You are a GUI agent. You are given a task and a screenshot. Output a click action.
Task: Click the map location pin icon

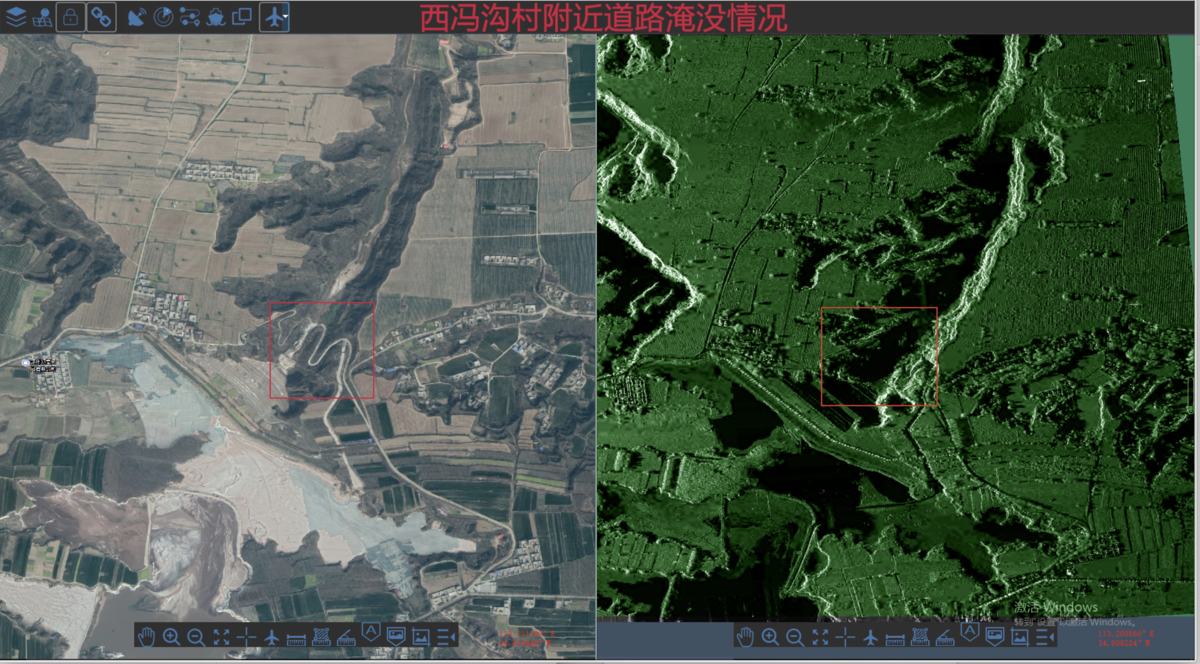pos(42,17)
